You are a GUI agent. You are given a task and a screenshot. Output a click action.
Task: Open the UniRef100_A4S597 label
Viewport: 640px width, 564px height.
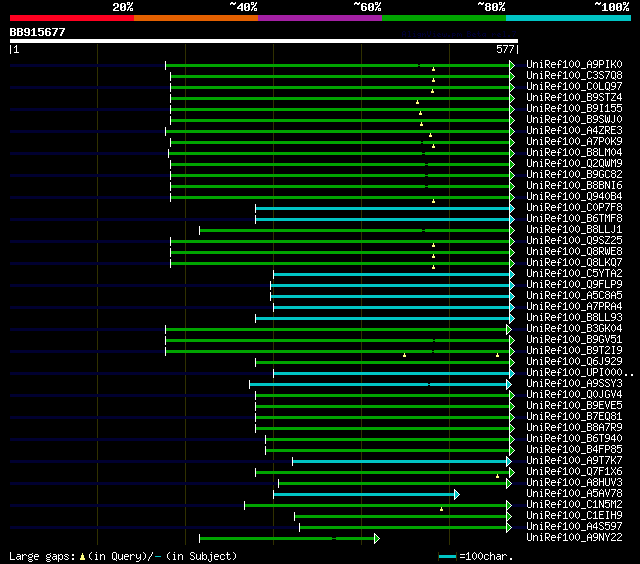574,527
